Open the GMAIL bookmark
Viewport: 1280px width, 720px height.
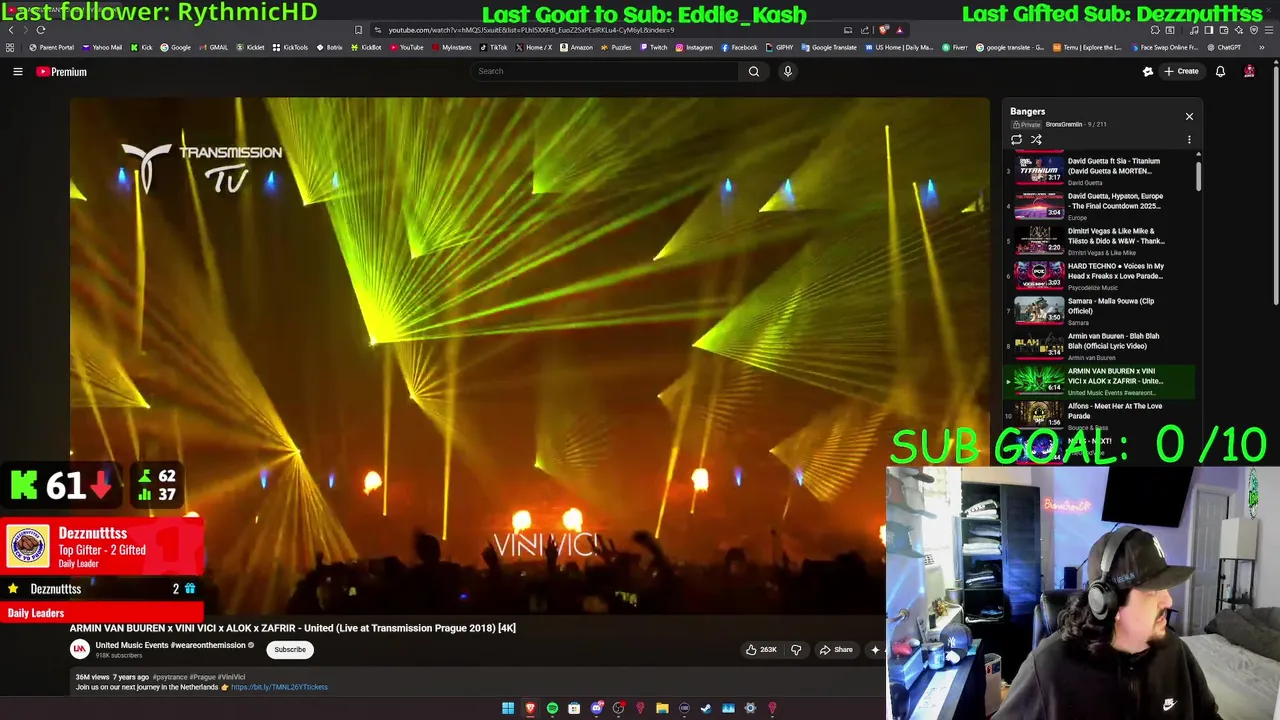coord(213,47)
